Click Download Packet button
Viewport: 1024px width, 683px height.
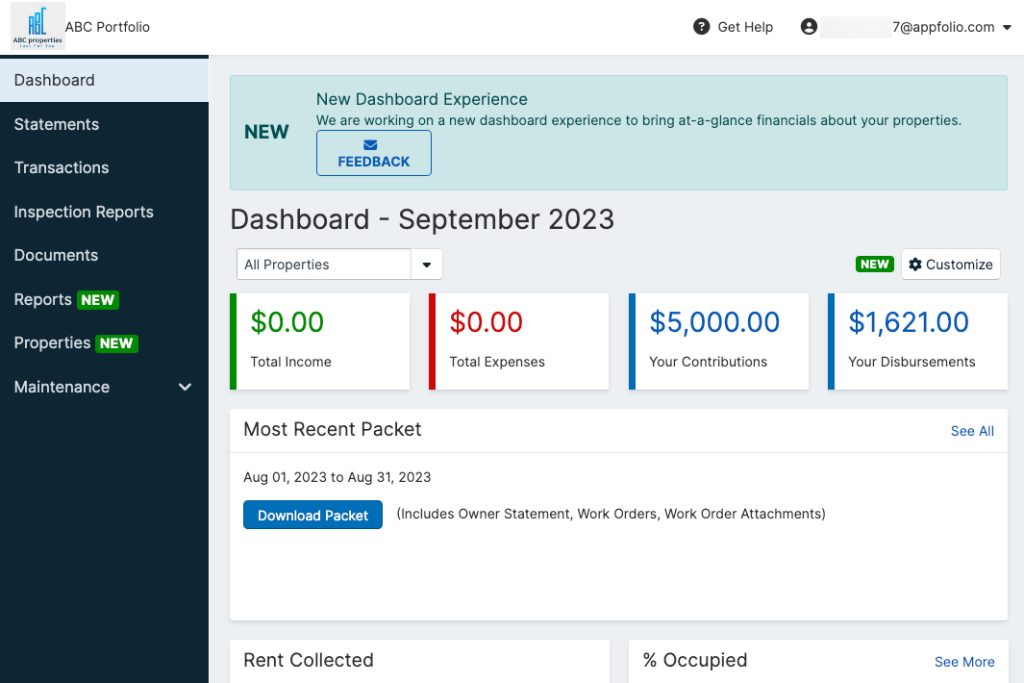313,515
